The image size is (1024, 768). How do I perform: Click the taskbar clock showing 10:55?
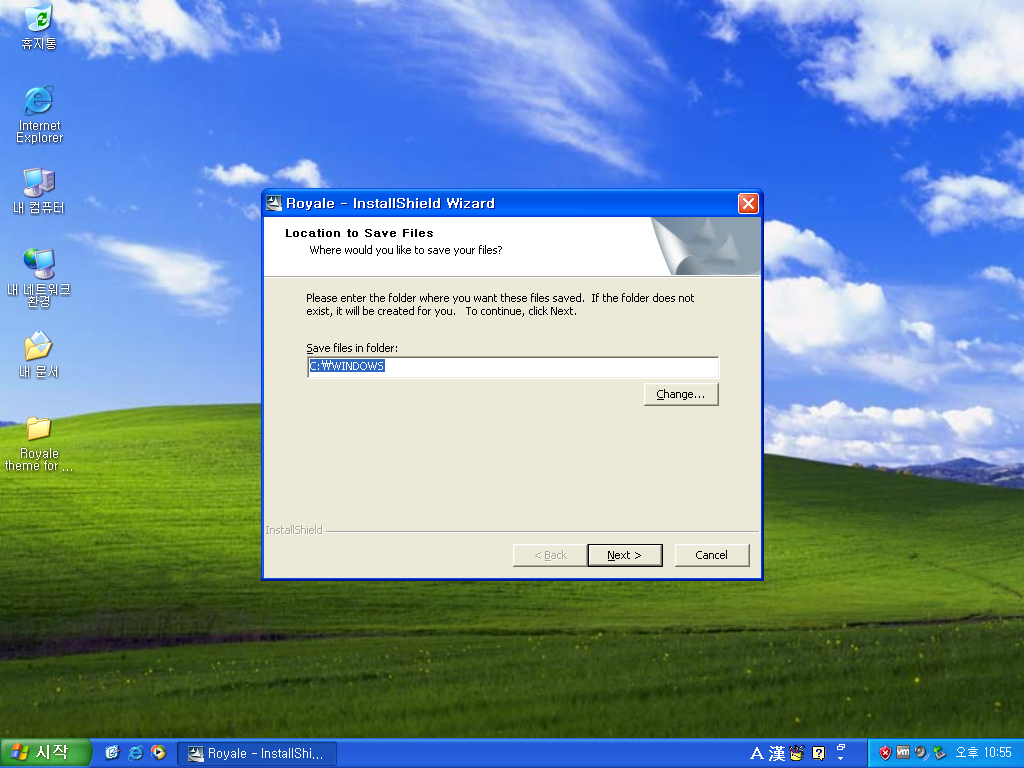point(984,753)
